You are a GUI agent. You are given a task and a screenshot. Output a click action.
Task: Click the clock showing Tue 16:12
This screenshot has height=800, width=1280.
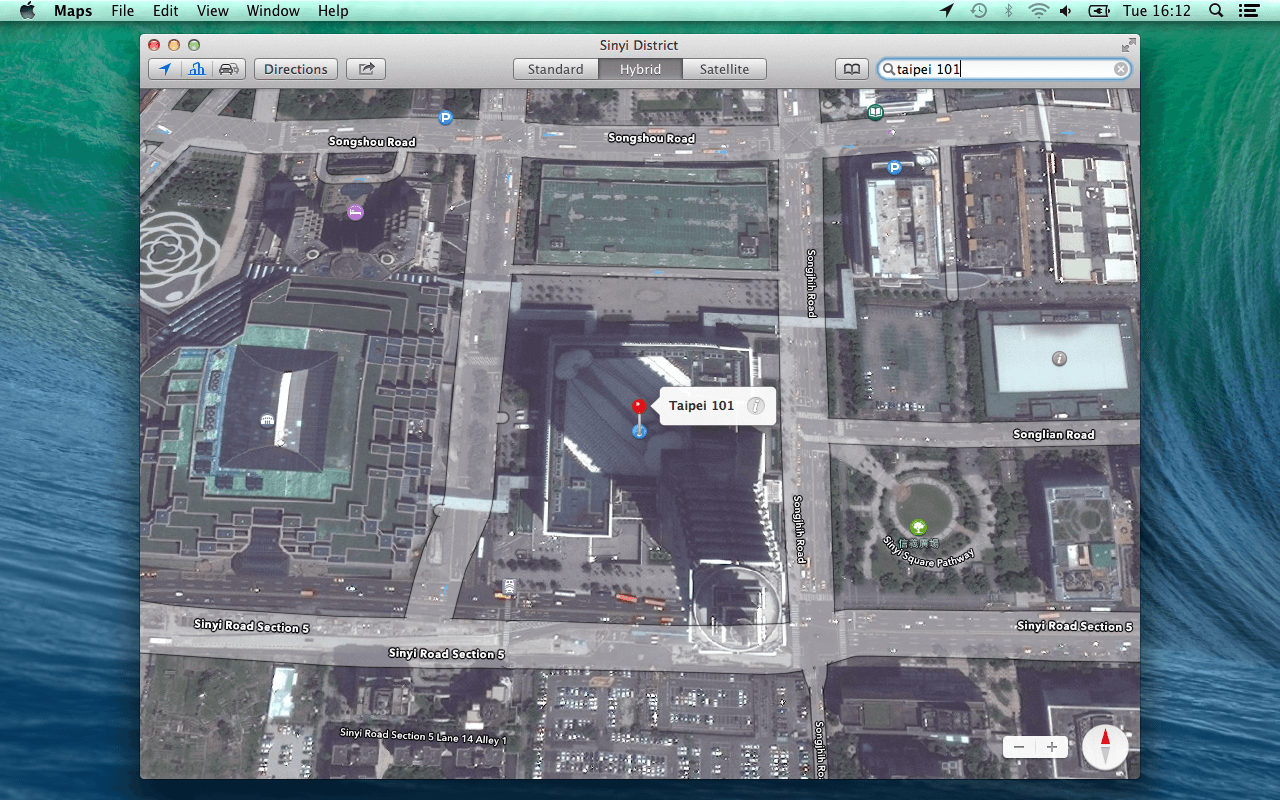coord(1157,11)
